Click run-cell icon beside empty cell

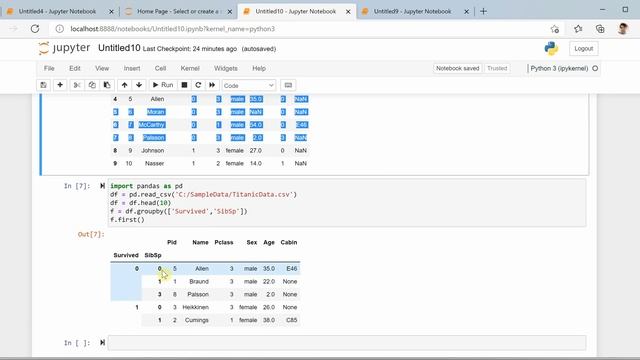tap(102, 342)
